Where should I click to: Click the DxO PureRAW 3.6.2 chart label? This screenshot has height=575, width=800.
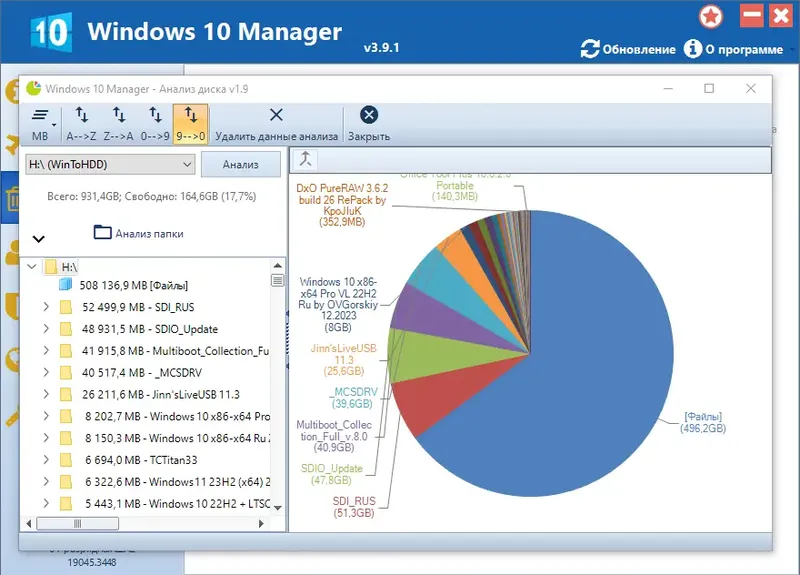342,205
